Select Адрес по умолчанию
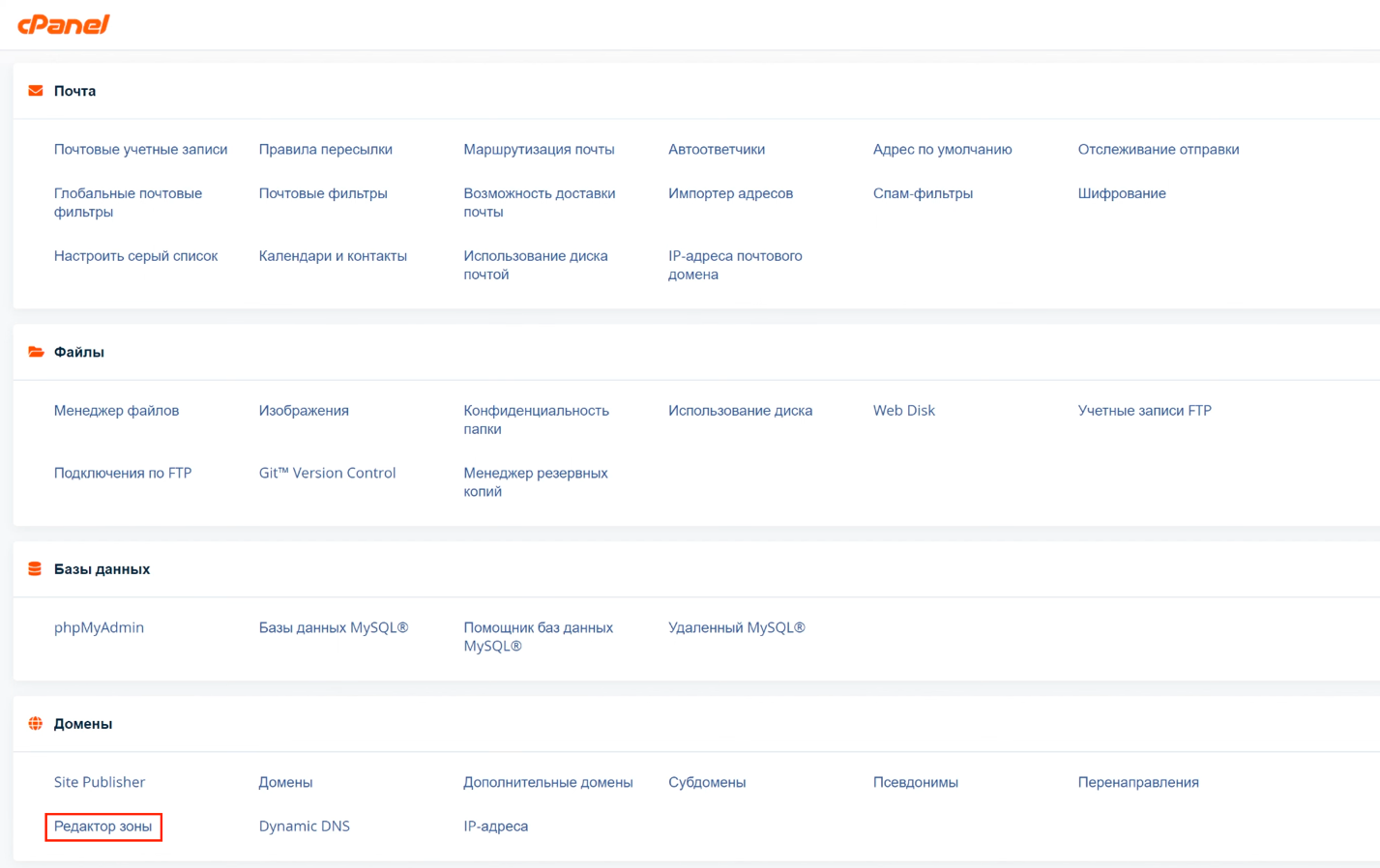Viewport: 1380px width, 868px height. [x=942, y=150]
